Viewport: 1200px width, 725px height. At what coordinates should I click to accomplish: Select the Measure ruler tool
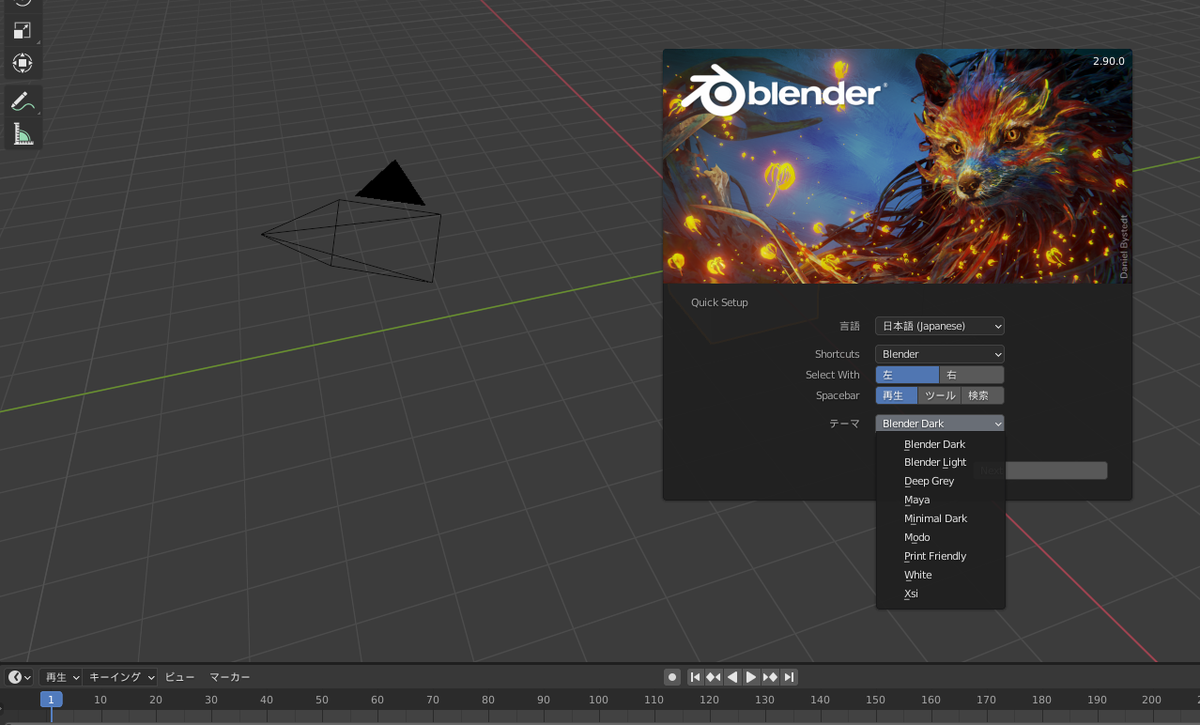click(x=22, y=133)
